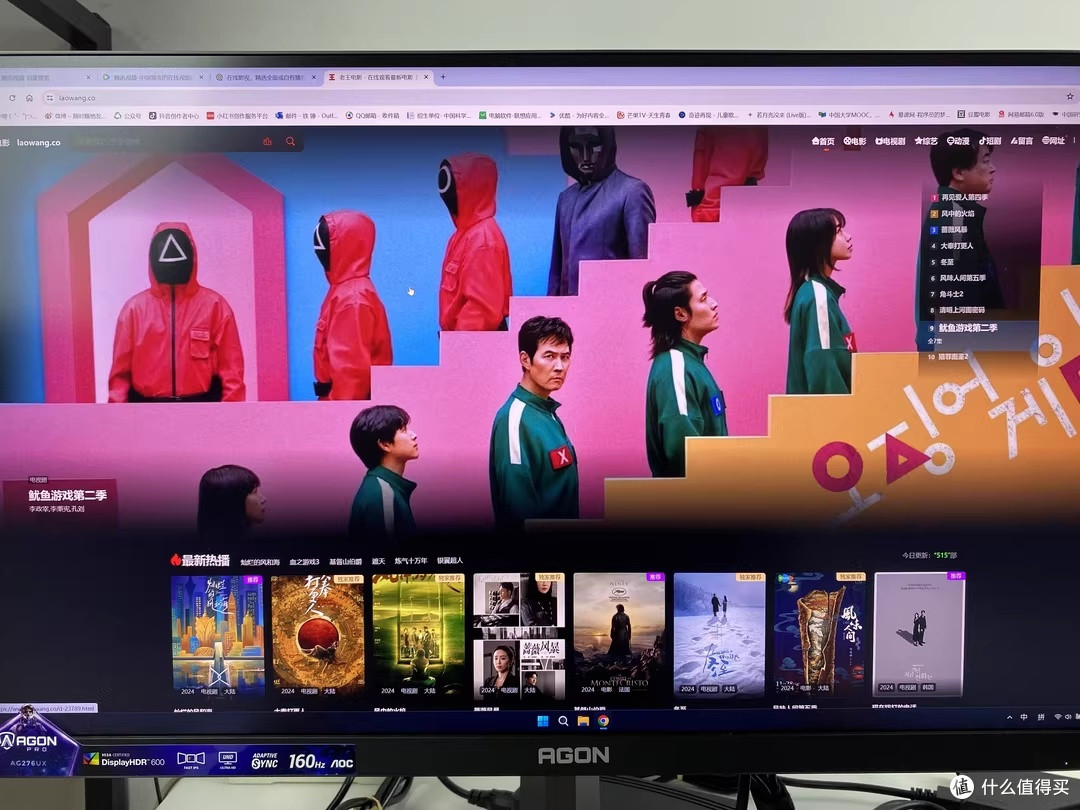Open the 电视剧 navigation item
Image resolution: width=1080 pixels, height=810 pixels.
click(890, 141)
